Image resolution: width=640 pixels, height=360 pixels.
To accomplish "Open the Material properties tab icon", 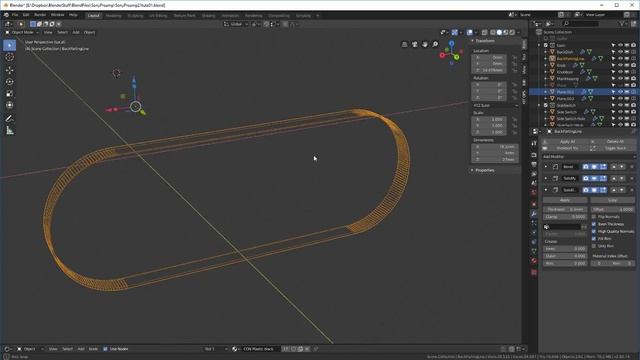I will (x=534, y=260).
